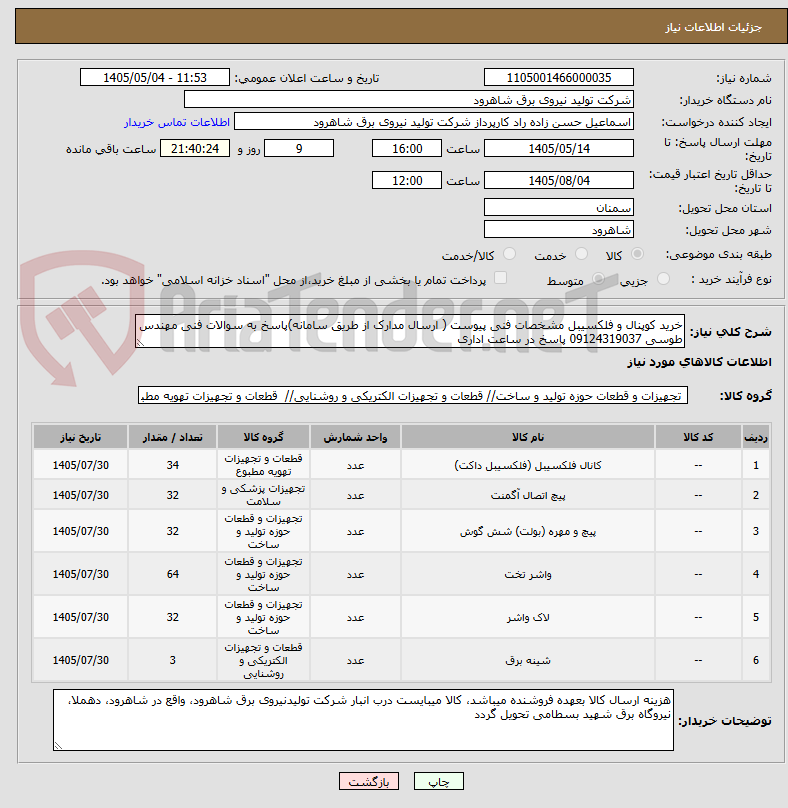
Task: Click item name شینه برق
Action: tap(528, 660)
